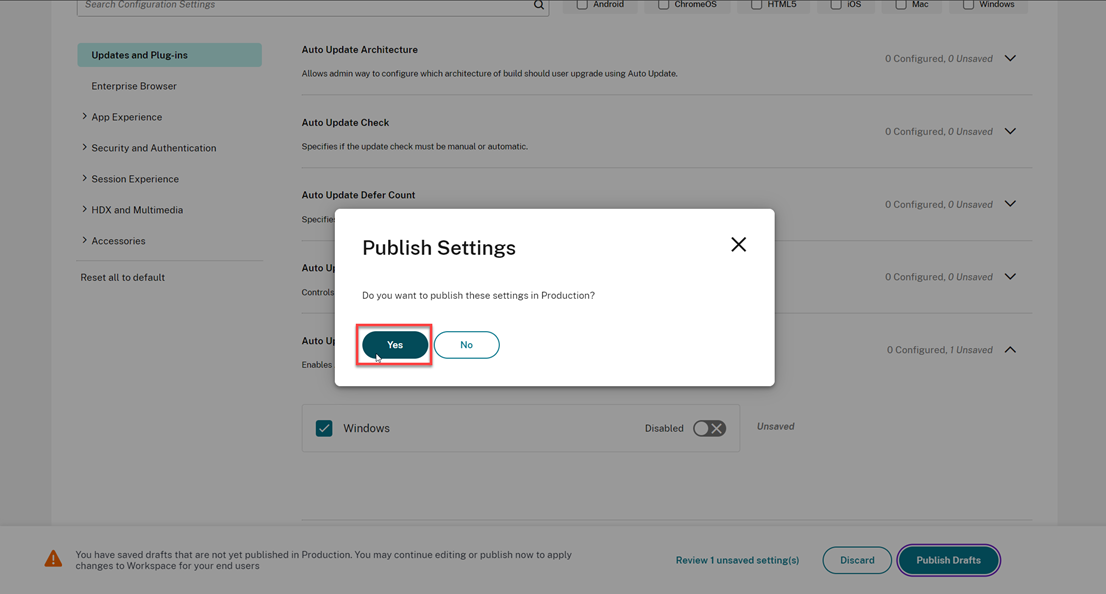The height and width of the screenshot is (594, 1106).
Task: Expand Auto Update Defer Count setting
Action: click(x=1010, y=204)
